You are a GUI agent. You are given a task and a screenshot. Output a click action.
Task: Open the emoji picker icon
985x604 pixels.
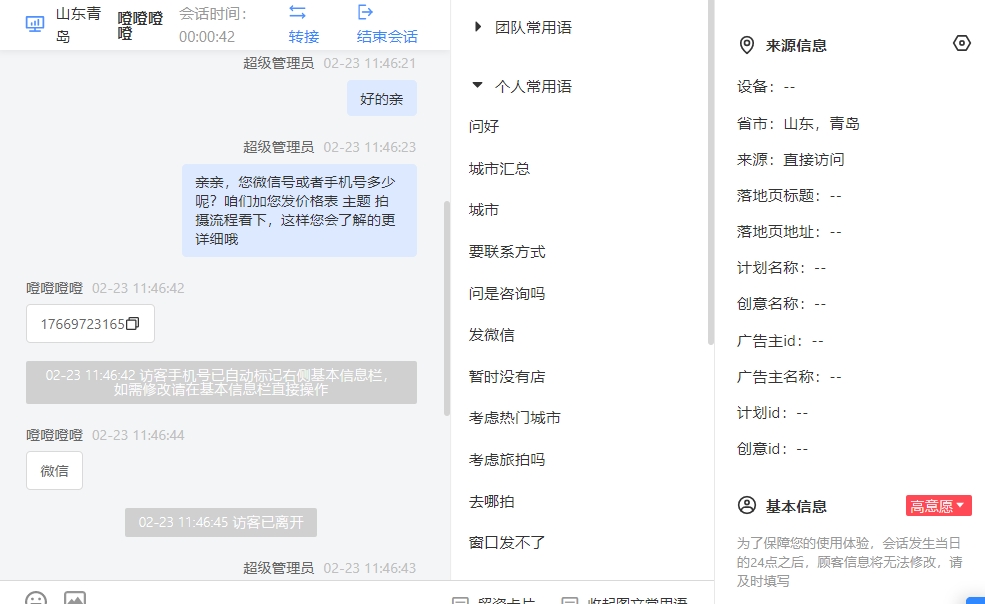(x=36, y=598)
